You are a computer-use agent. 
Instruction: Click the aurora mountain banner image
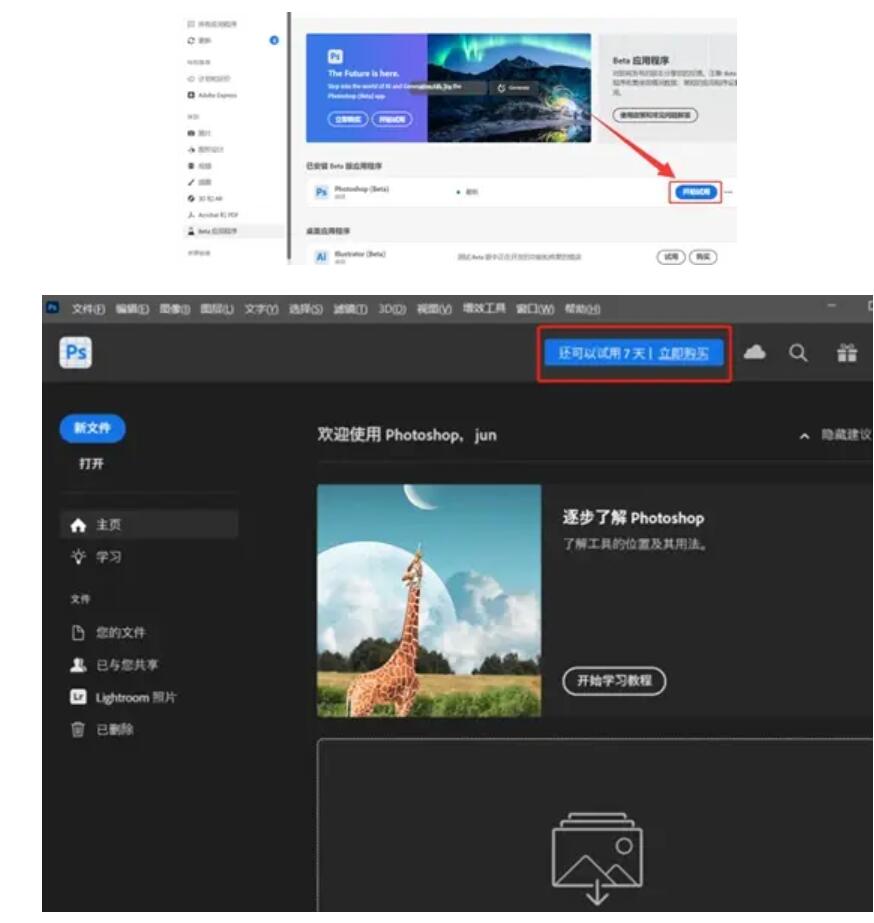click(509, 88)
